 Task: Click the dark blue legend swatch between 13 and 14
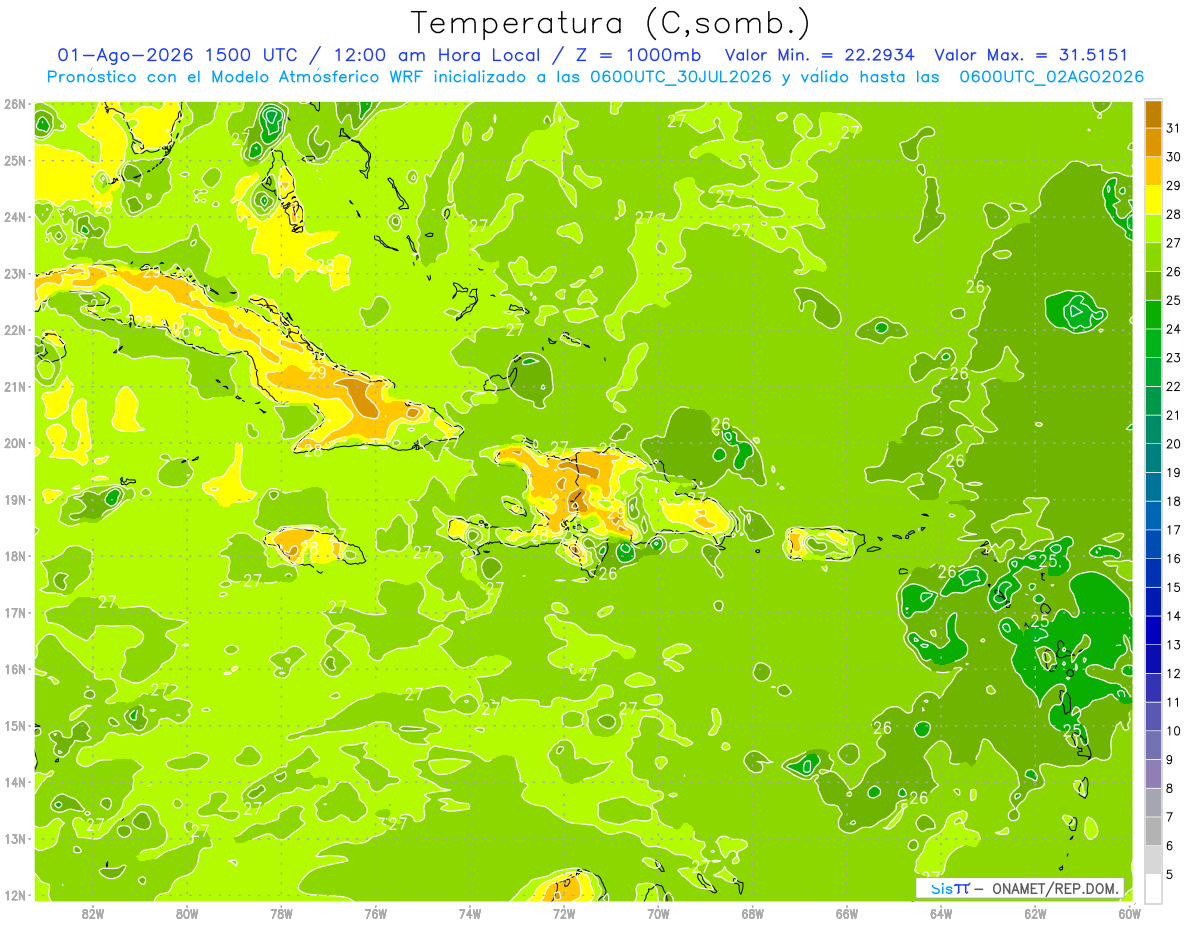click(1153, 630)
